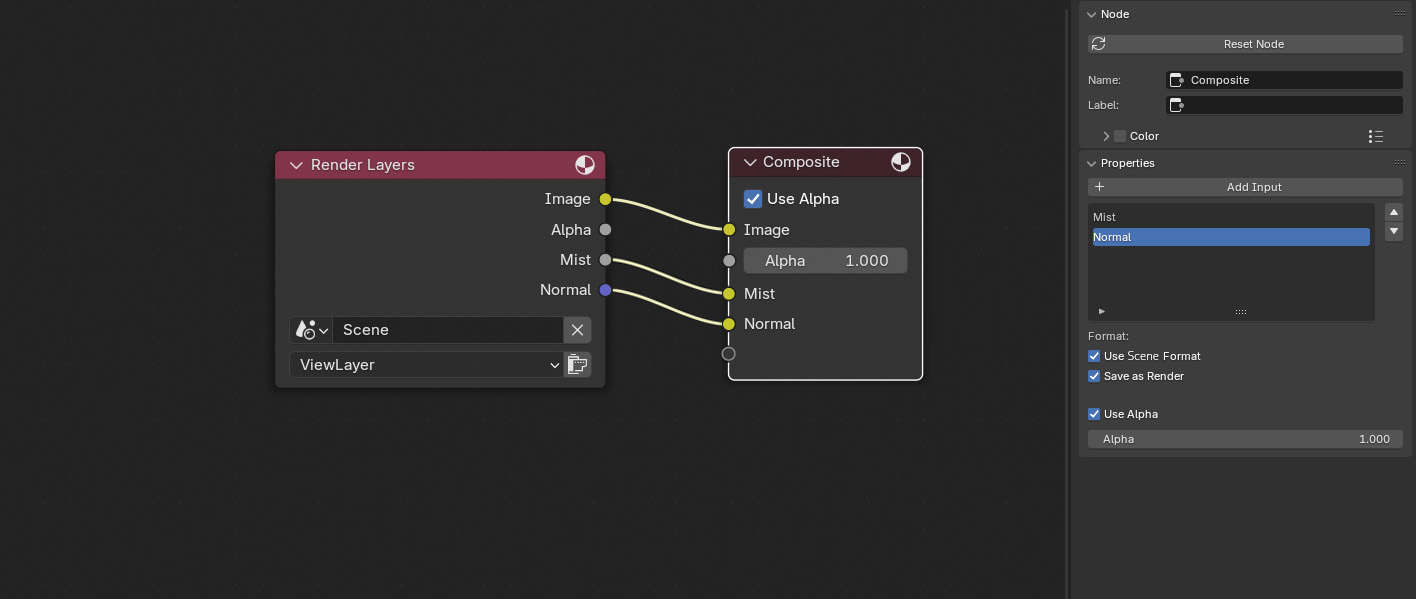Click the node Name field showing Composite
1416x599 pixels.
[x=1285, y=80]
